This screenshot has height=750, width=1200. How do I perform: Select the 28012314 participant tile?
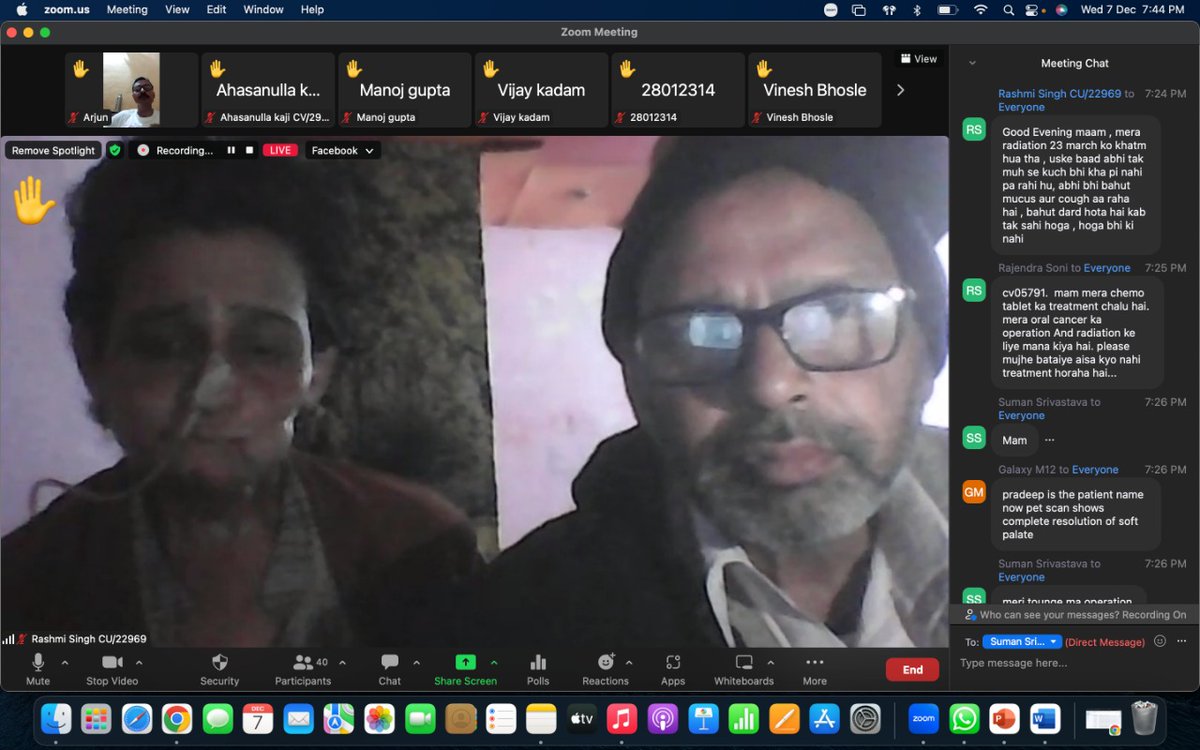[x=678, y=90]
